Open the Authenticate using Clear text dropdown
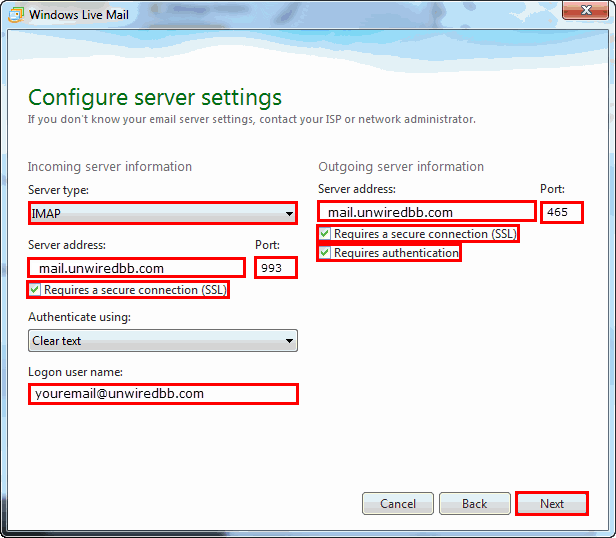Viewport: 616px width, 538px height. tap(163, 341)
